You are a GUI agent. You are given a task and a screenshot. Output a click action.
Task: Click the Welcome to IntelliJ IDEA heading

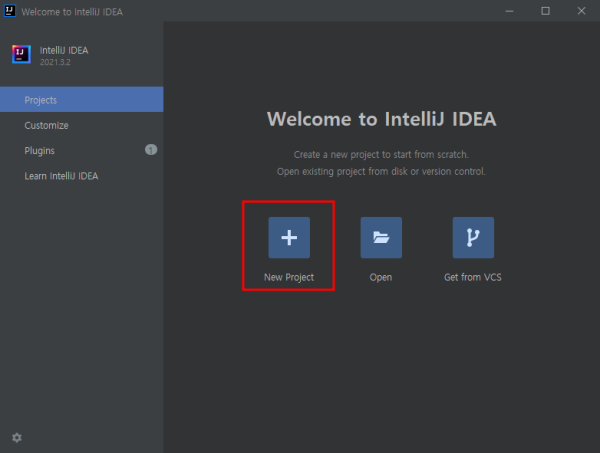pos(382,119)
